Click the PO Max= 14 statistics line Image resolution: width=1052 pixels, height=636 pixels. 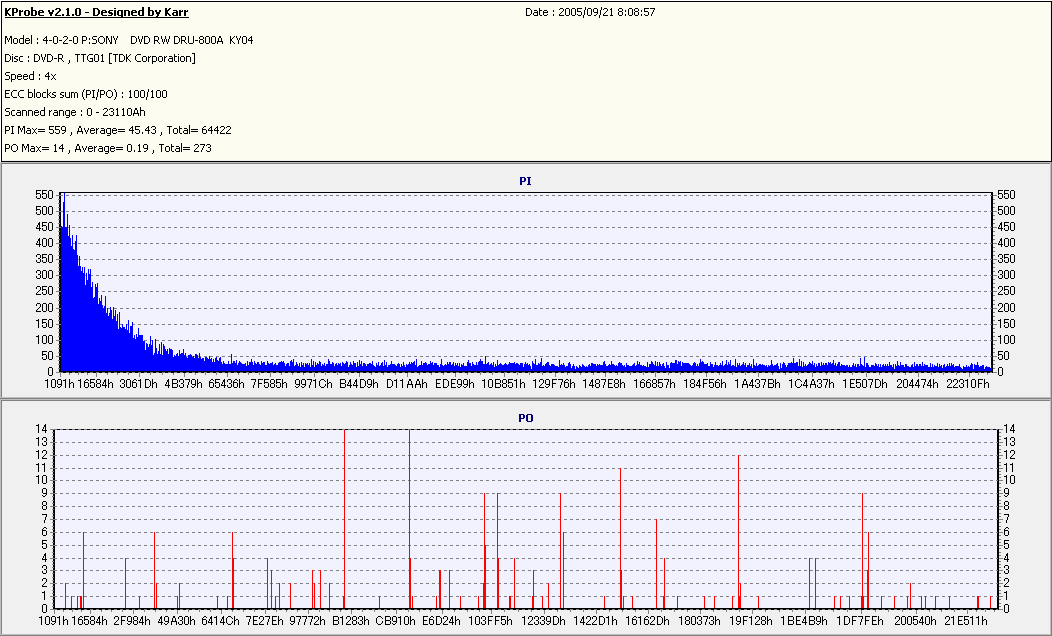pyautogui.click(x=108, y=148)
